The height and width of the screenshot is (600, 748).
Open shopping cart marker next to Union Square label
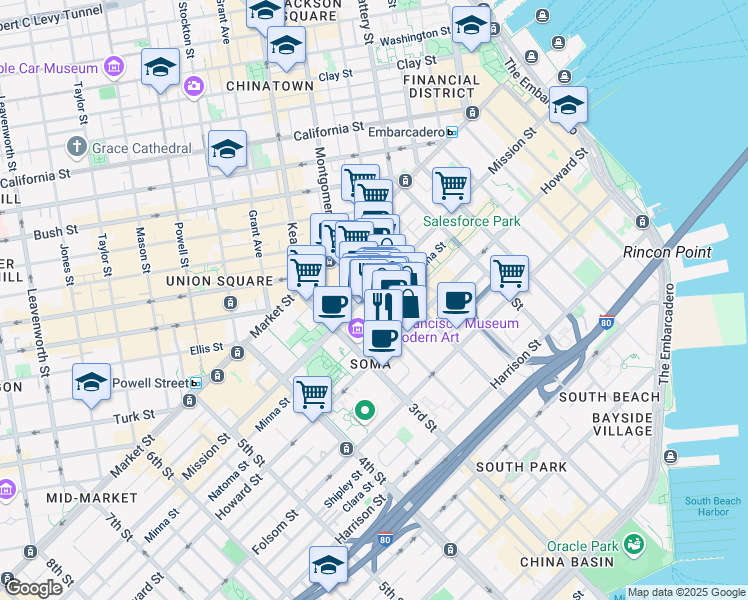pos(306,276)
